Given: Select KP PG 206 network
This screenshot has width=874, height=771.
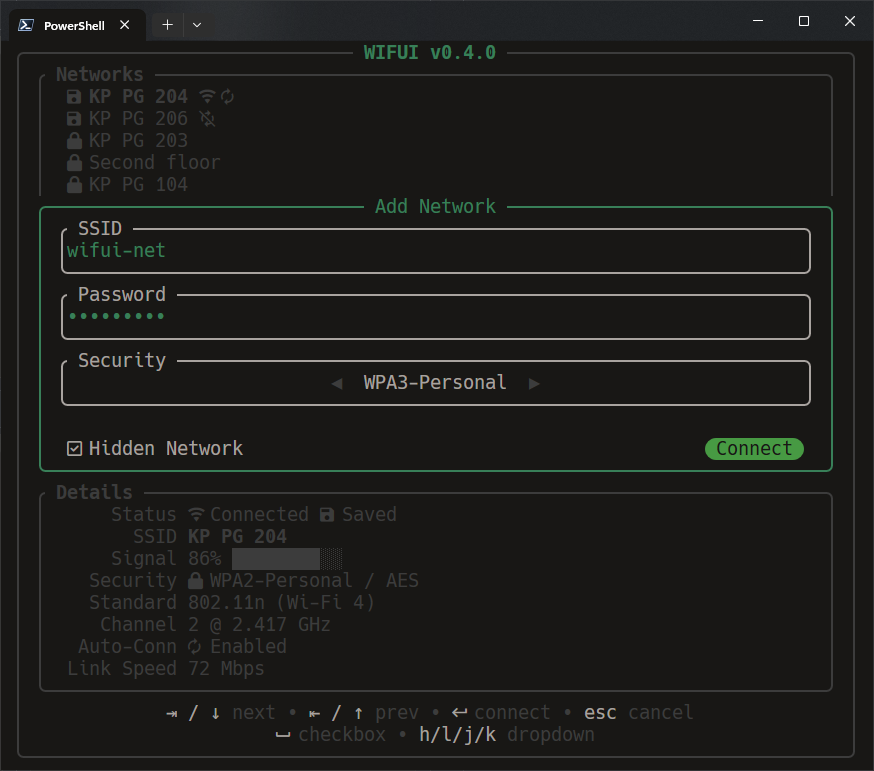Looking at the screenshot, I should point(138,118).
